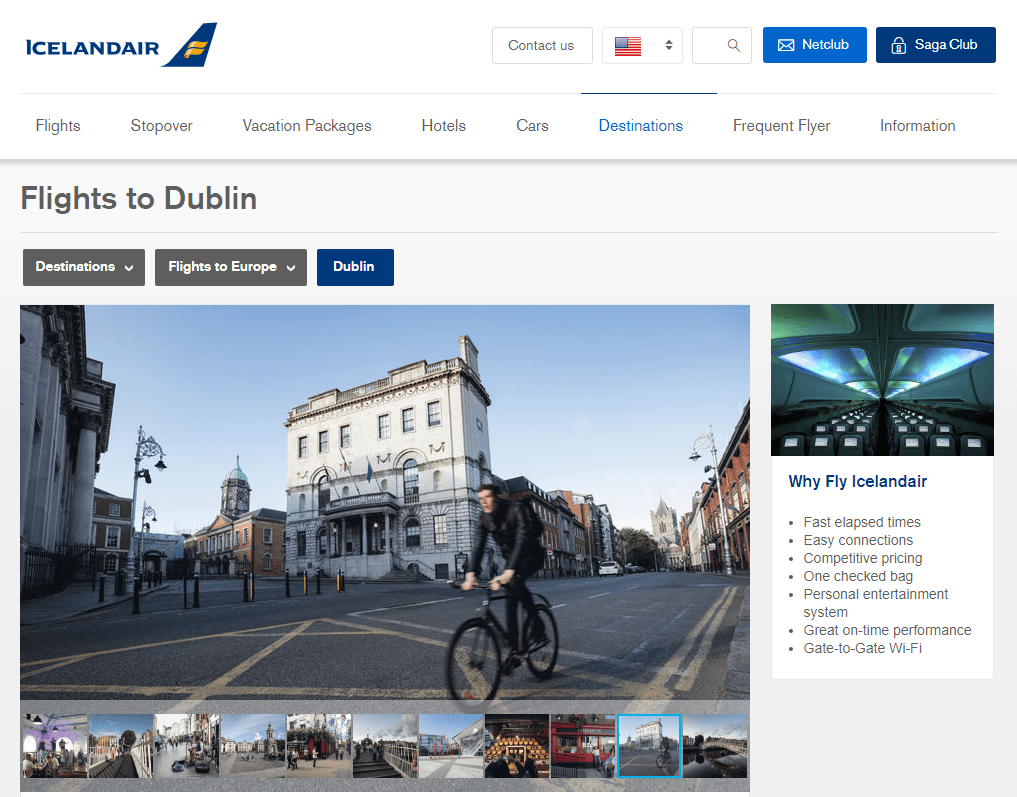Select the last thumbnail showing river bridge
Viewport: 1017px width, 797px height.
[x=715, y=746]
